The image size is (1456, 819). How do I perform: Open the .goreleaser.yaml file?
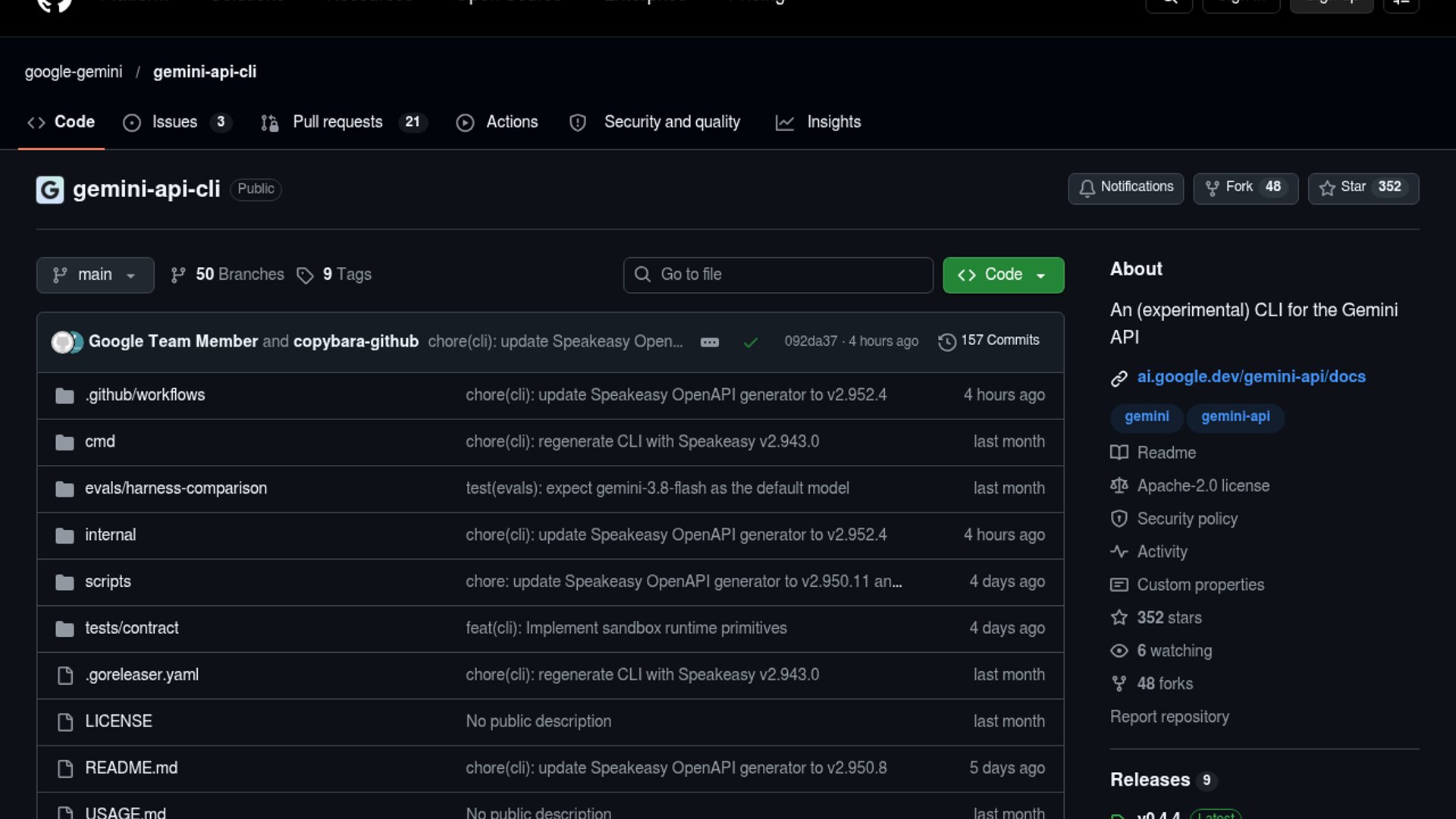click(142, 675)
